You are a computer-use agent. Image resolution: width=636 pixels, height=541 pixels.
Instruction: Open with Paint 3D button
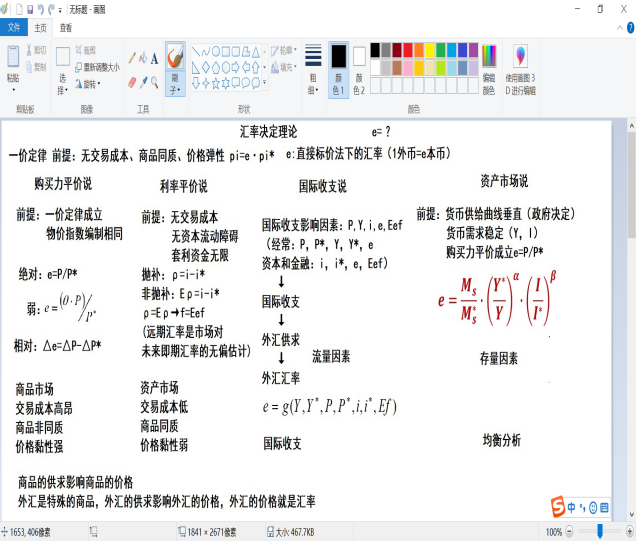coord(520,65)
